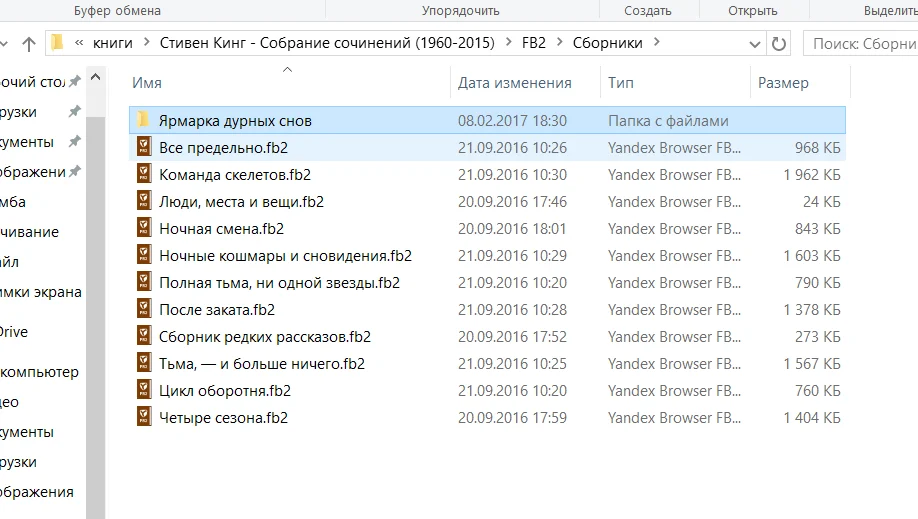Click the Упорядочить ribbon group label

[461, 11]
